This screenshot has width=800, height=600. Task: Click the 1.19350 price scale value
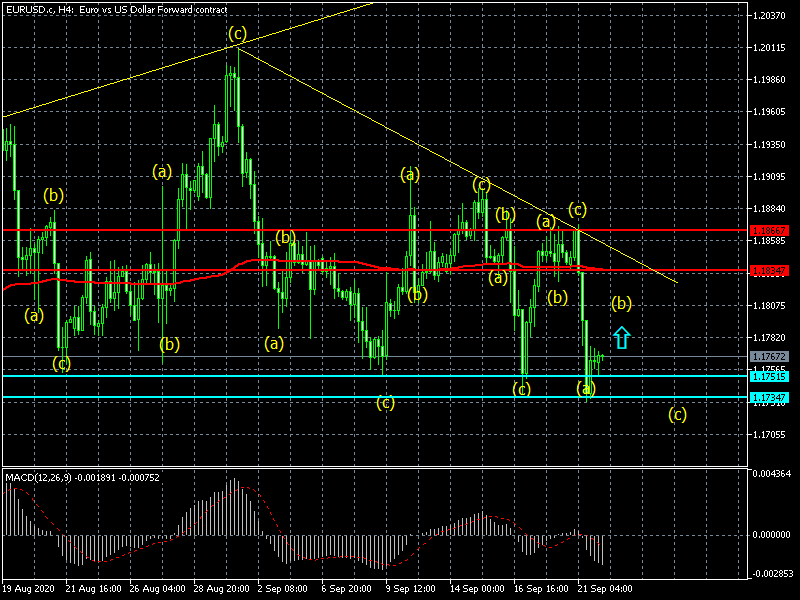[x=772, y=145]
